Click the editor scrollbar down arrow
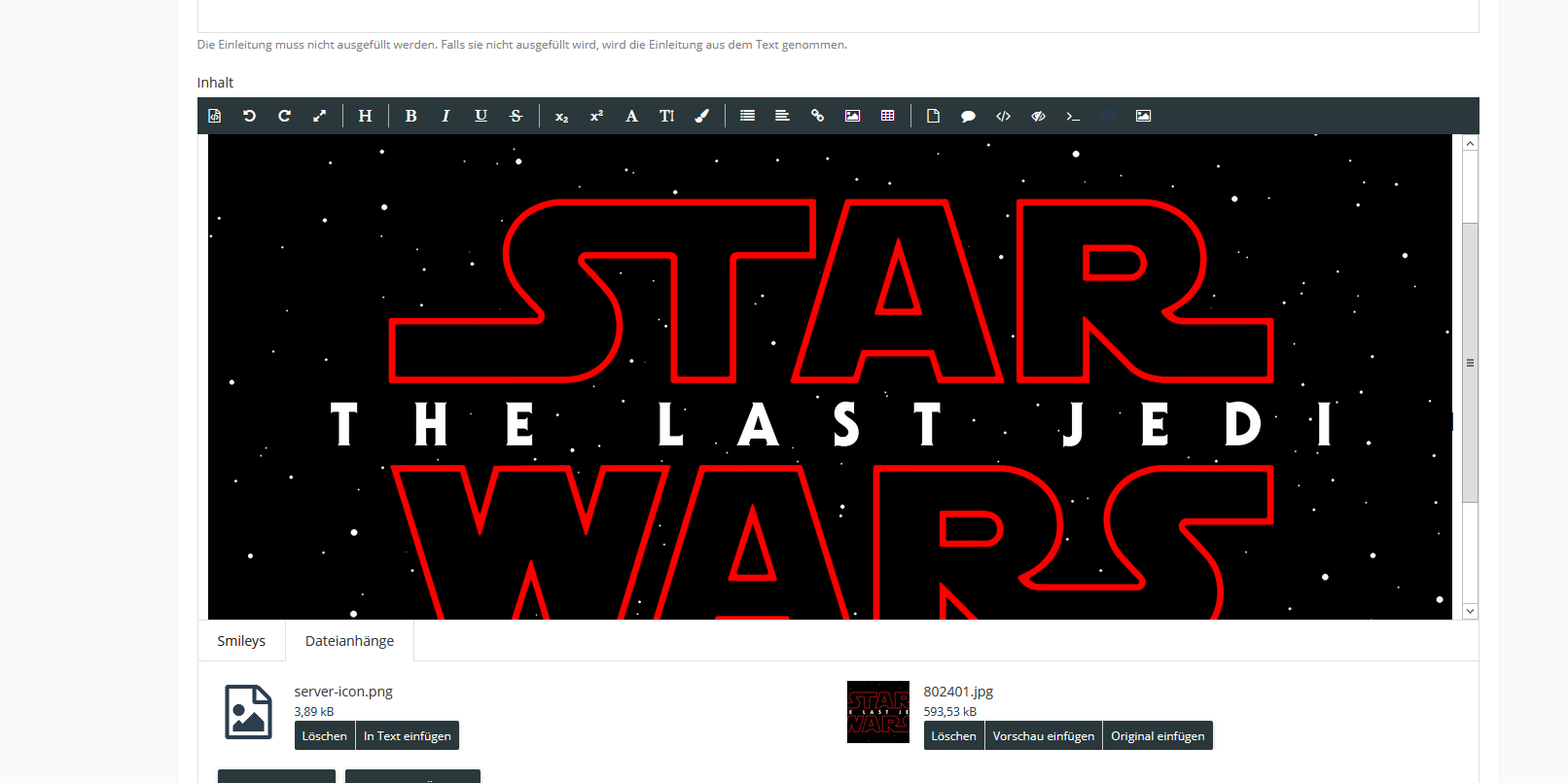This screenshot has height=783, width=1568. coord(1470,611)
